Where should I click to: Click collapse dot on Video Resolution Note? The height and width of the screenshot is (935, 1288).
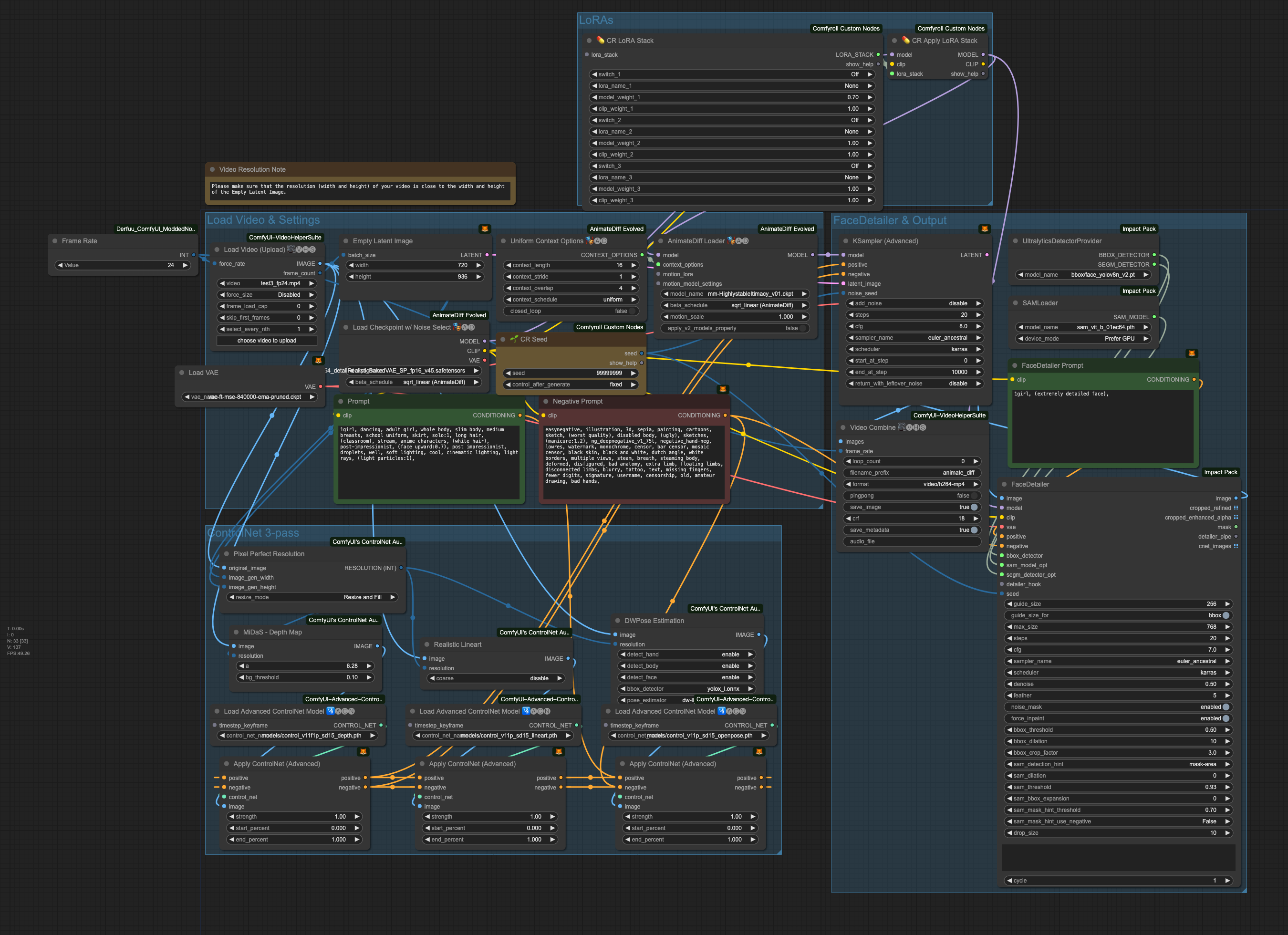coord(212,169)
